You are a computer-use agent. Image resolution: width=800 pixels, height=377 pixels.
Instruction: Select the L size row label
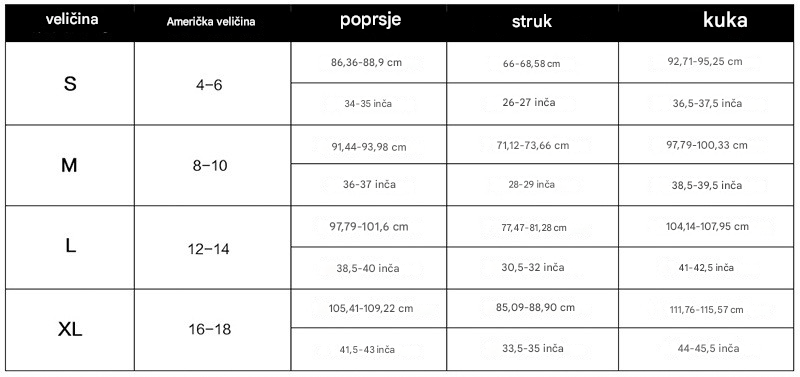coord(70,247)
